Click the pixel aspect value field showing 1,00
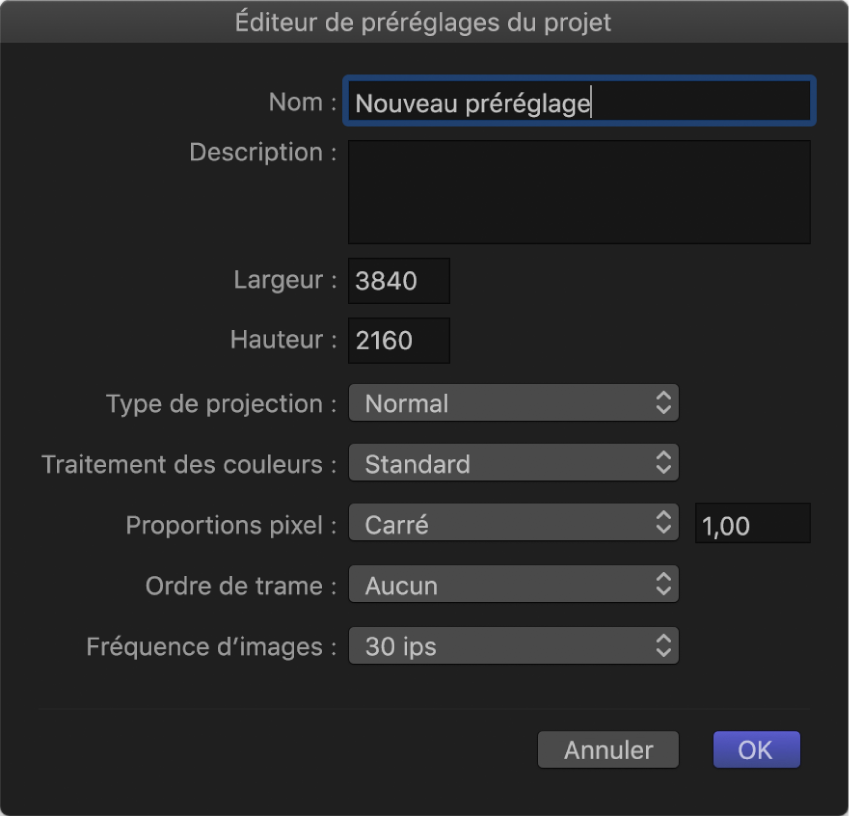This screenshot has width=849, height=817. tap(752, 524)
